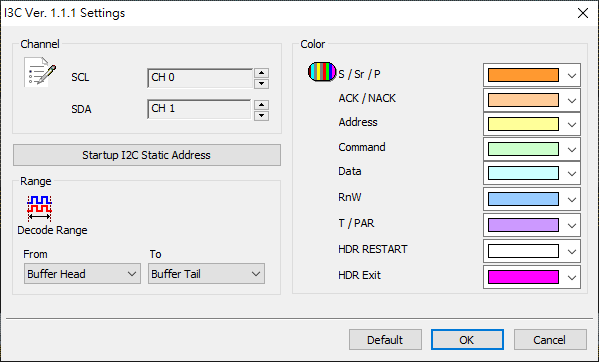
Task: Click the Cancel button
Action: click(x=550, y=339)
